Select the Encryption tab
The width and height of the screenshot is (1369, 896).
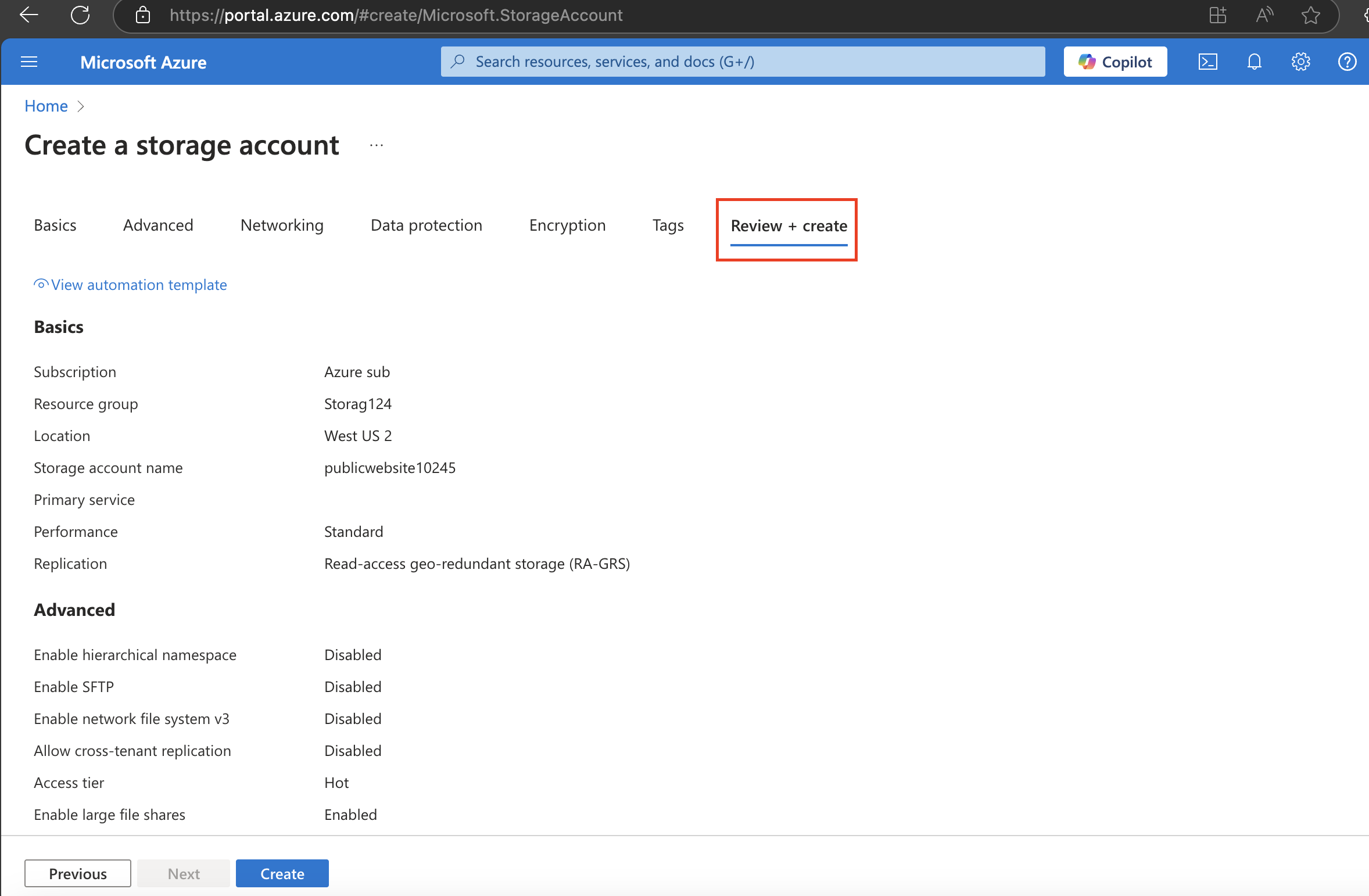tap(567, 225)
